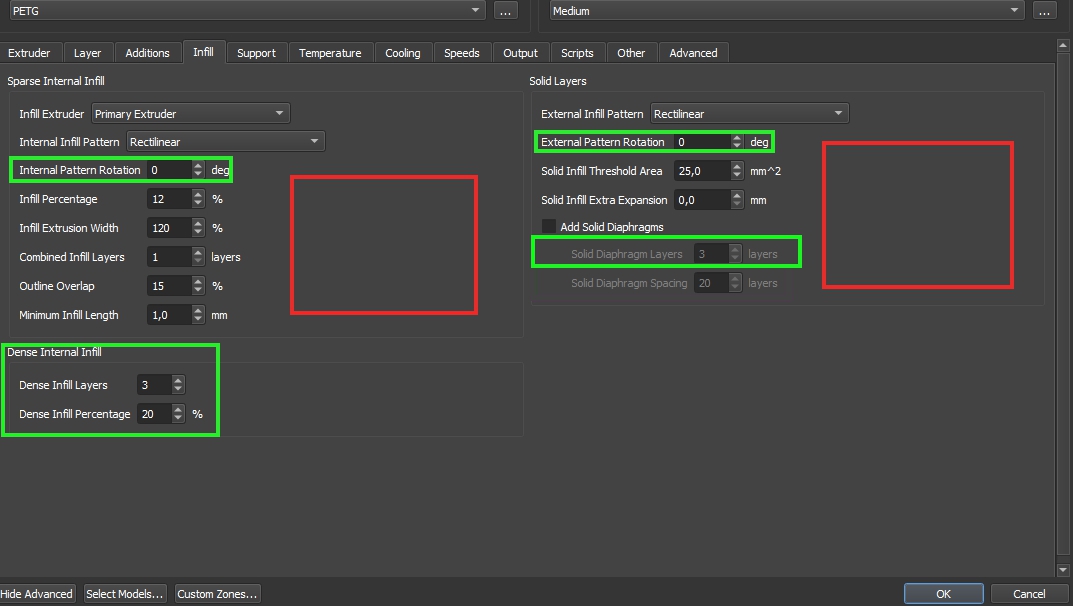
Task: Decrease Outline Overlap with down arrow
Action: [198, 291]
